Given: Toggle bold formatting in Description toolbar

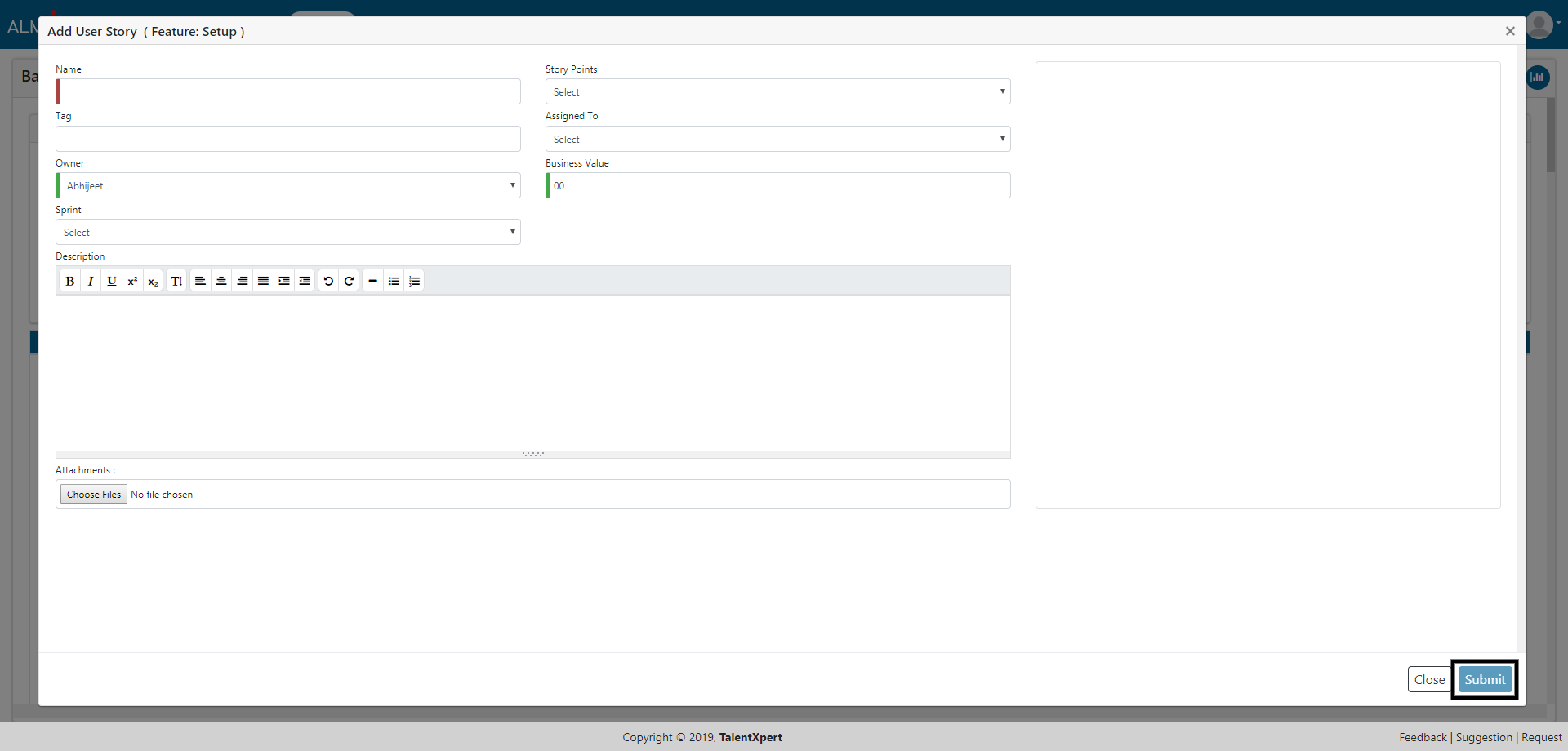Looking at the screenshot, I should coord(70,281).
